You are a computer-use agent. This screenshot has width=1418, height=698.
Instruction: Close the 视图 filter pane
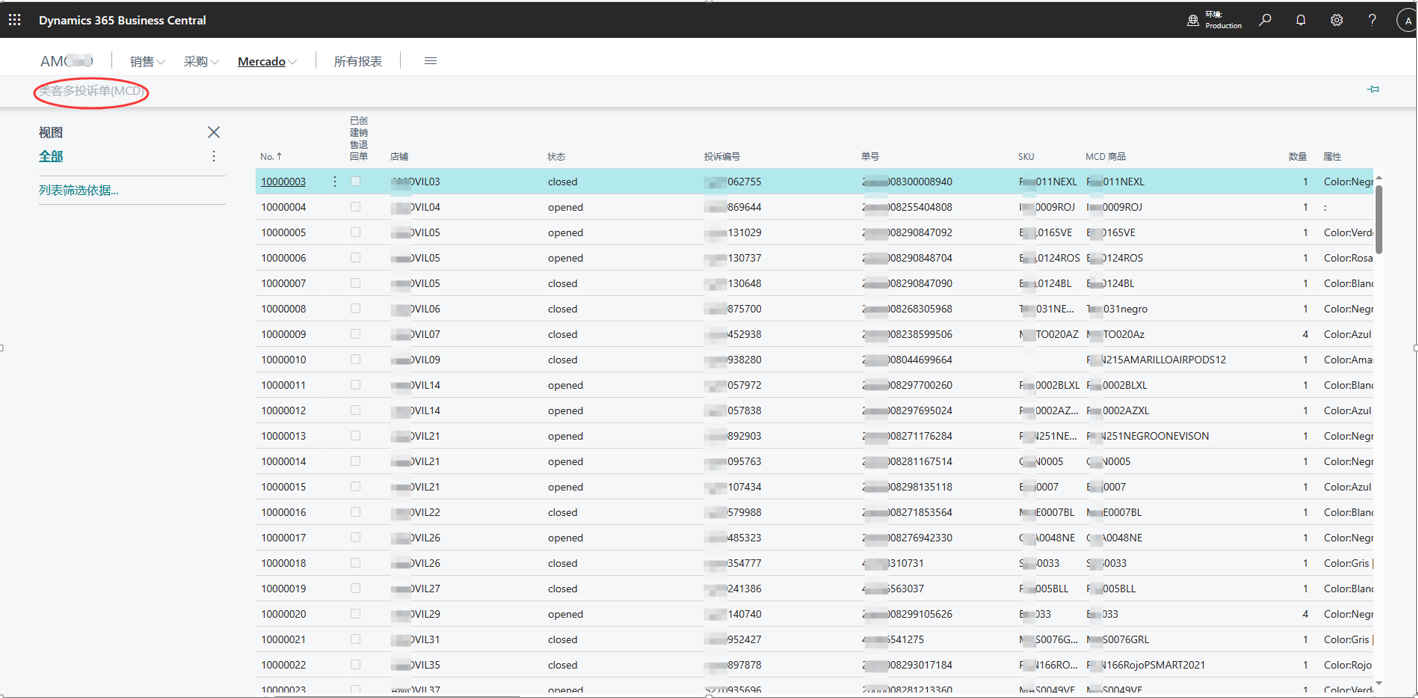pos(213,132)
